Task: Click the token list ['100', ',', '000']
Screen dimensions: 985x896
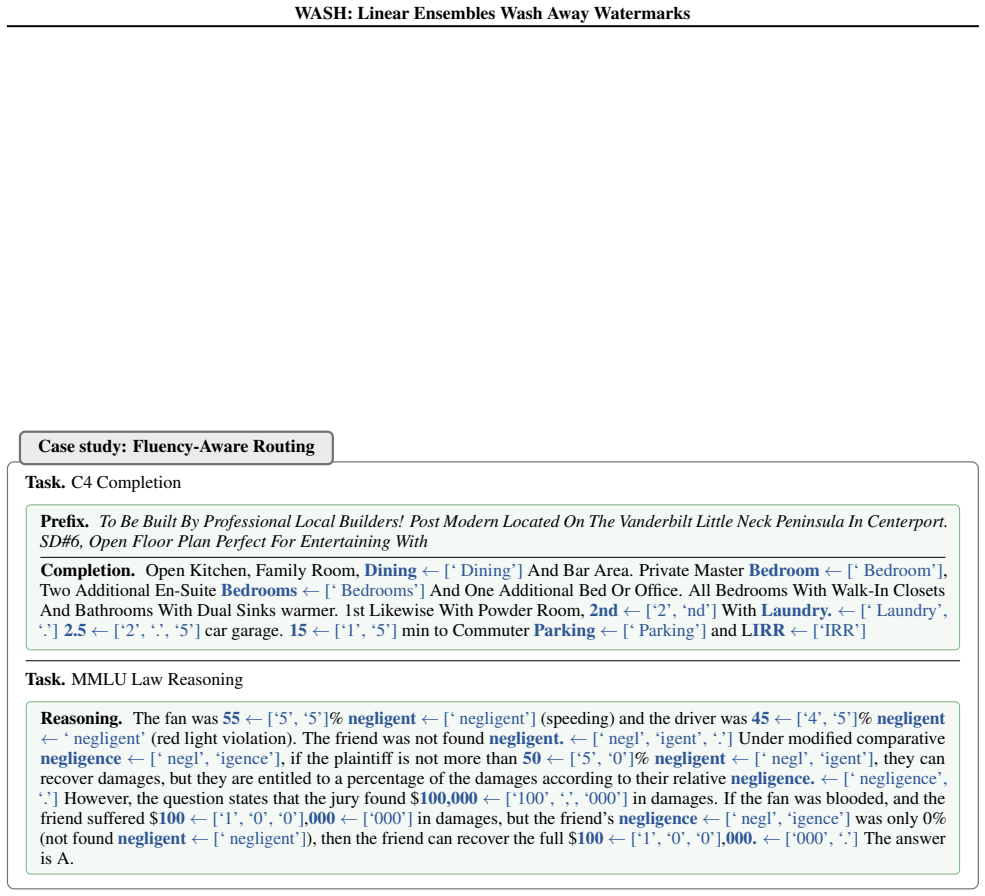Action: [567, 799]
